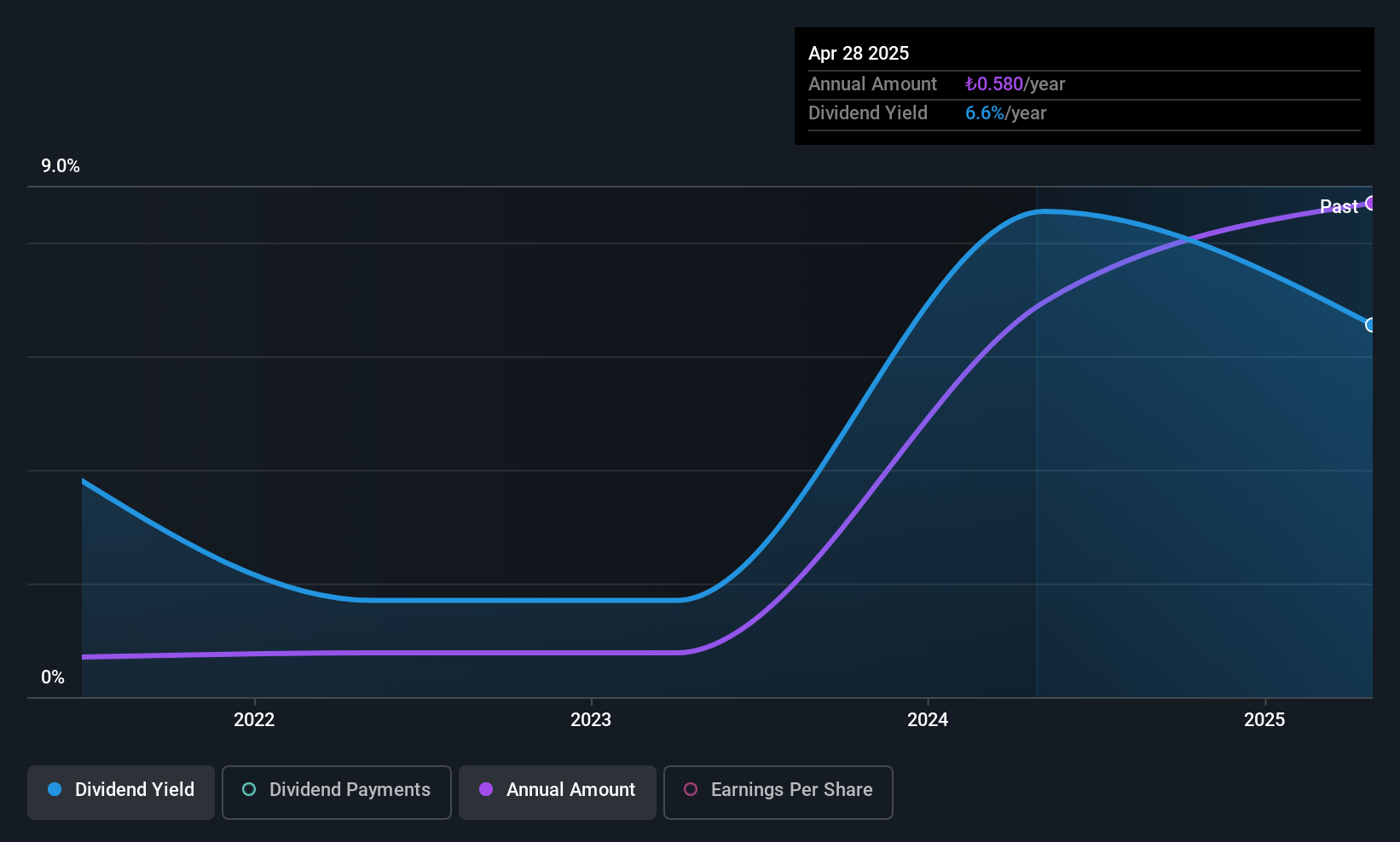This screenshot has width=1400, height=842.
Task: Toggle the Annual Amount series
Action: pyautogui.click(x=558, y=792)
